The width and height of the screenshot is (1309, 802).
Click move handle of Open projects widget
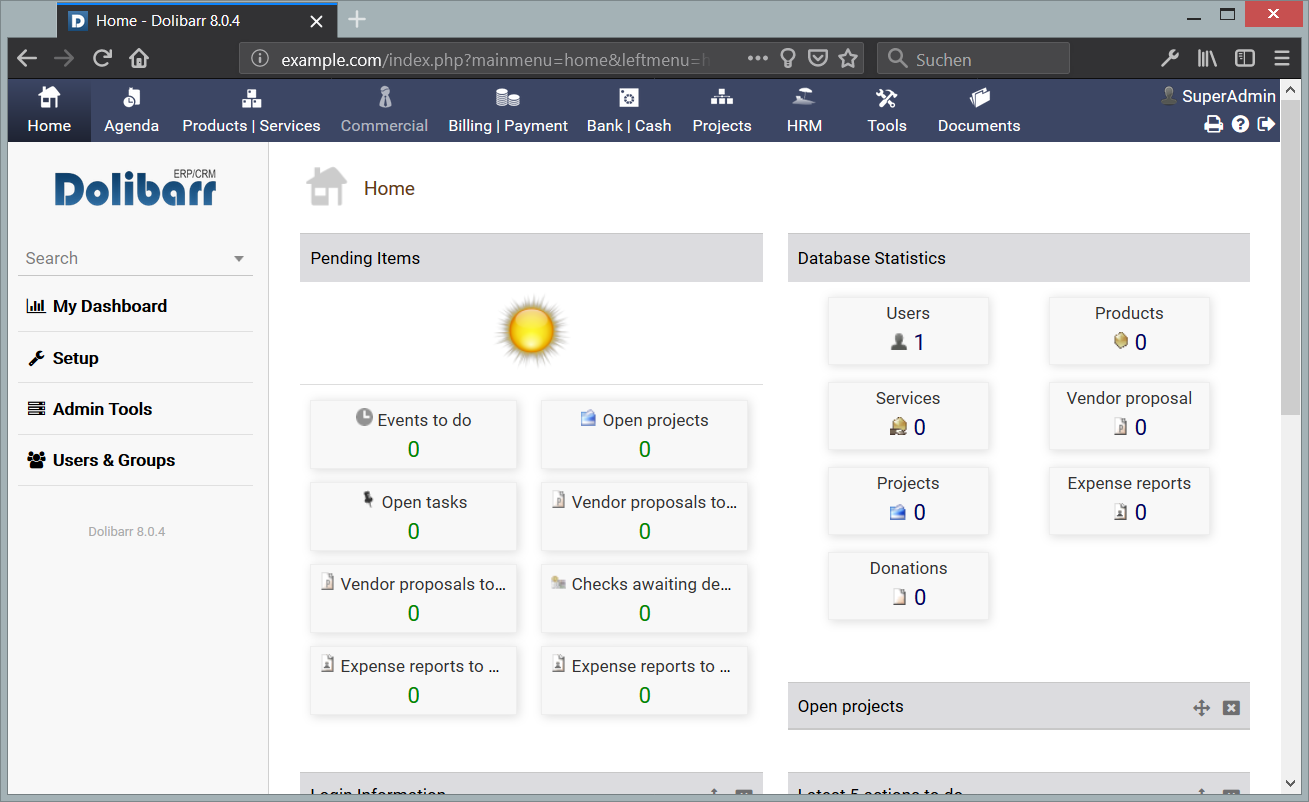pos(1202,708)
